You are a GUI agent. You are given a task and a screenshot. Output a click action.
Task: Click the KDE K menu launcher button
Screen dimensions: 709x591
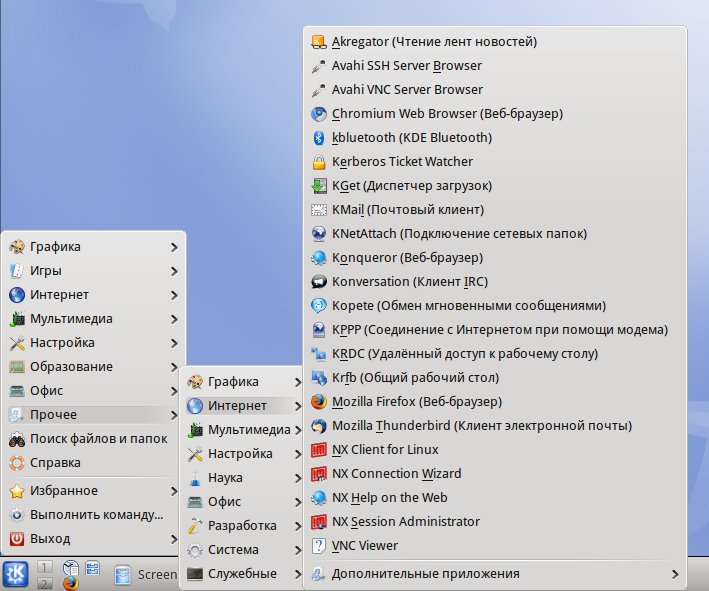pos(16,574)
